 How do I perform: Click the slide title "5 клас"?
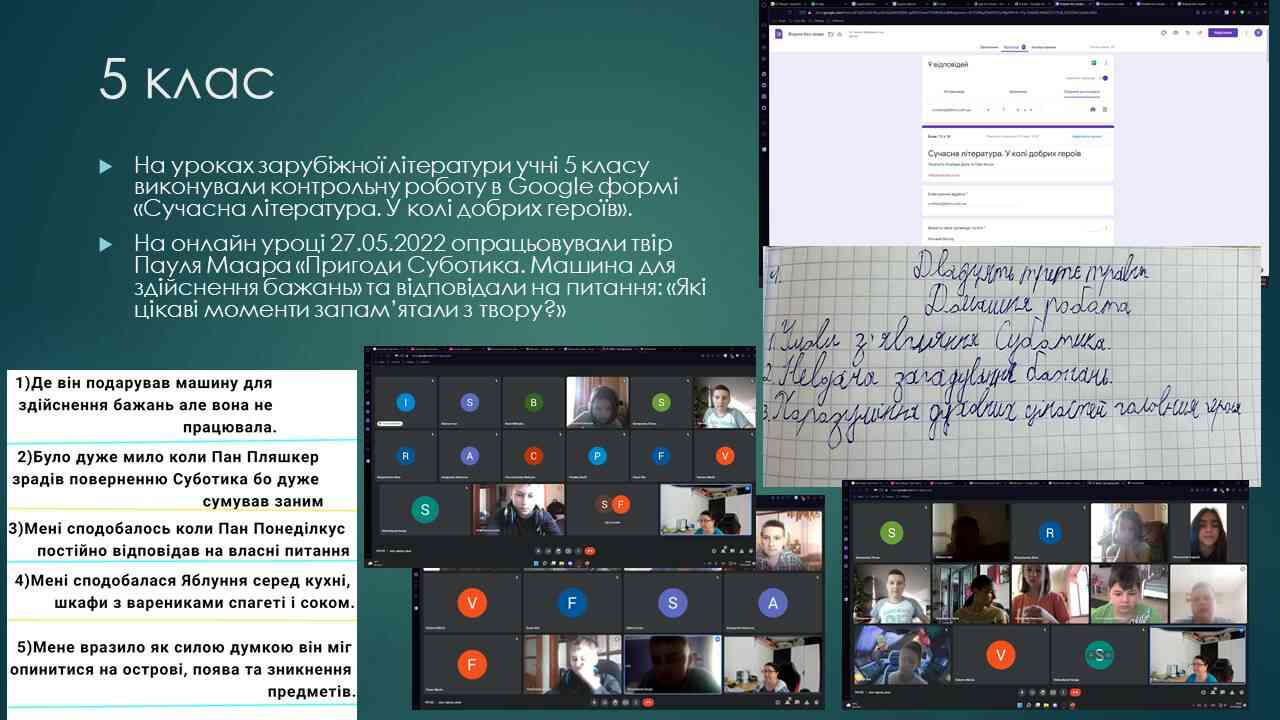click(x=187, y=80)
